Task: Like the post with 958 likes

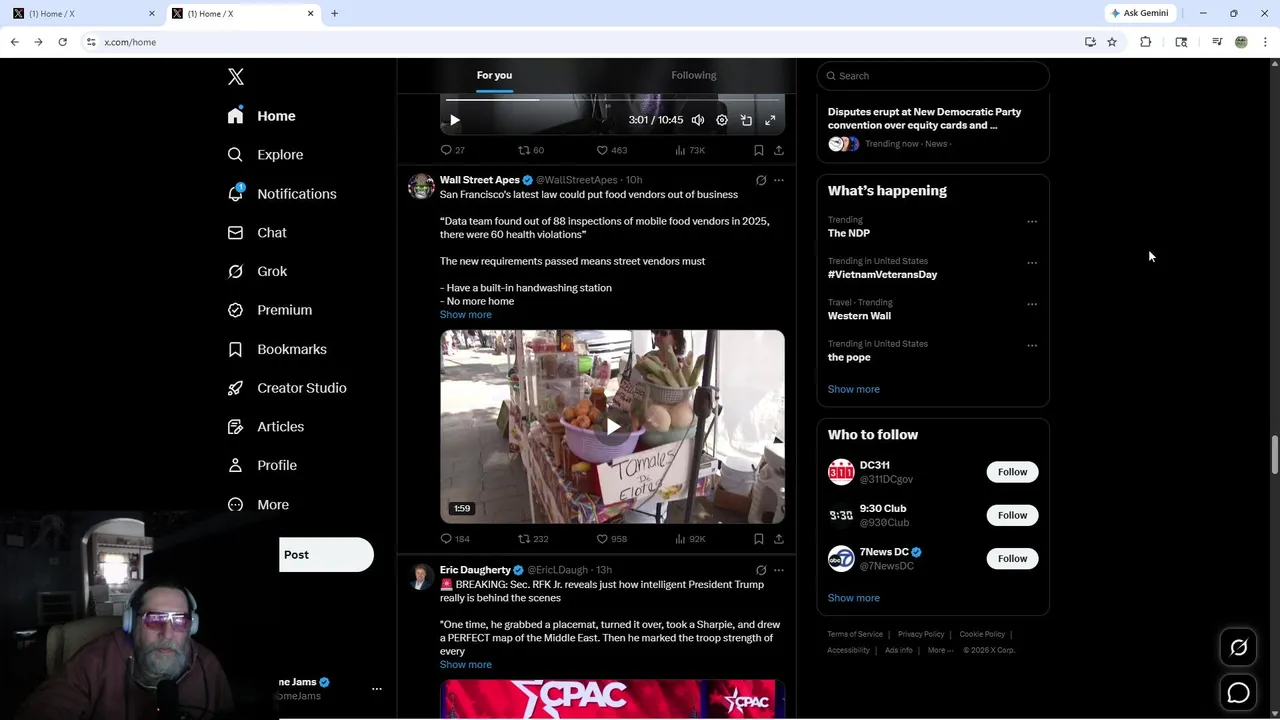Action: (611, 539)
